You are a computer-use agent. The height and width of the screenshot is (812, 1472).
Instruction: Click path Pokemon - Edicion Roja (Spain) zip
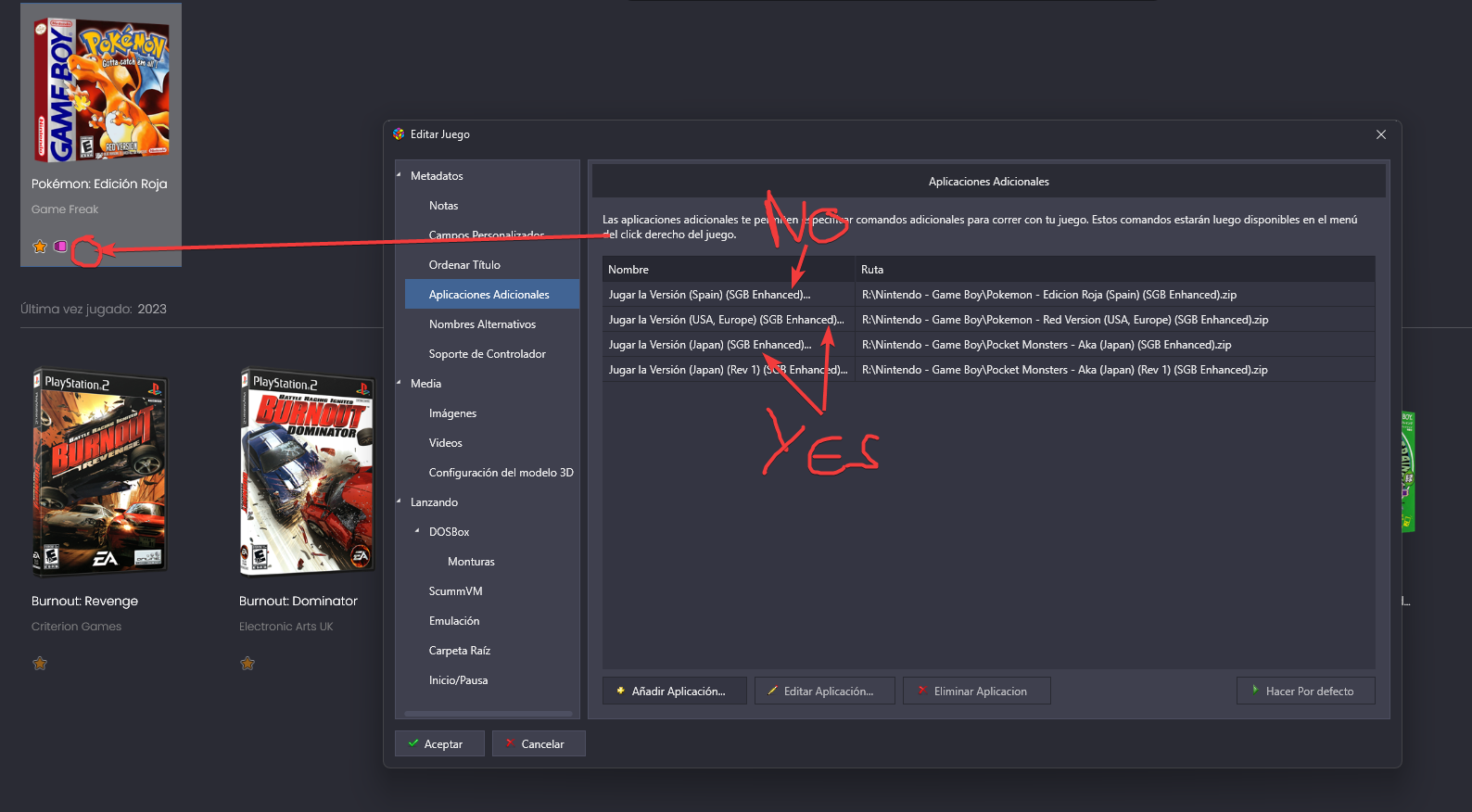[x=1049, y=295]
